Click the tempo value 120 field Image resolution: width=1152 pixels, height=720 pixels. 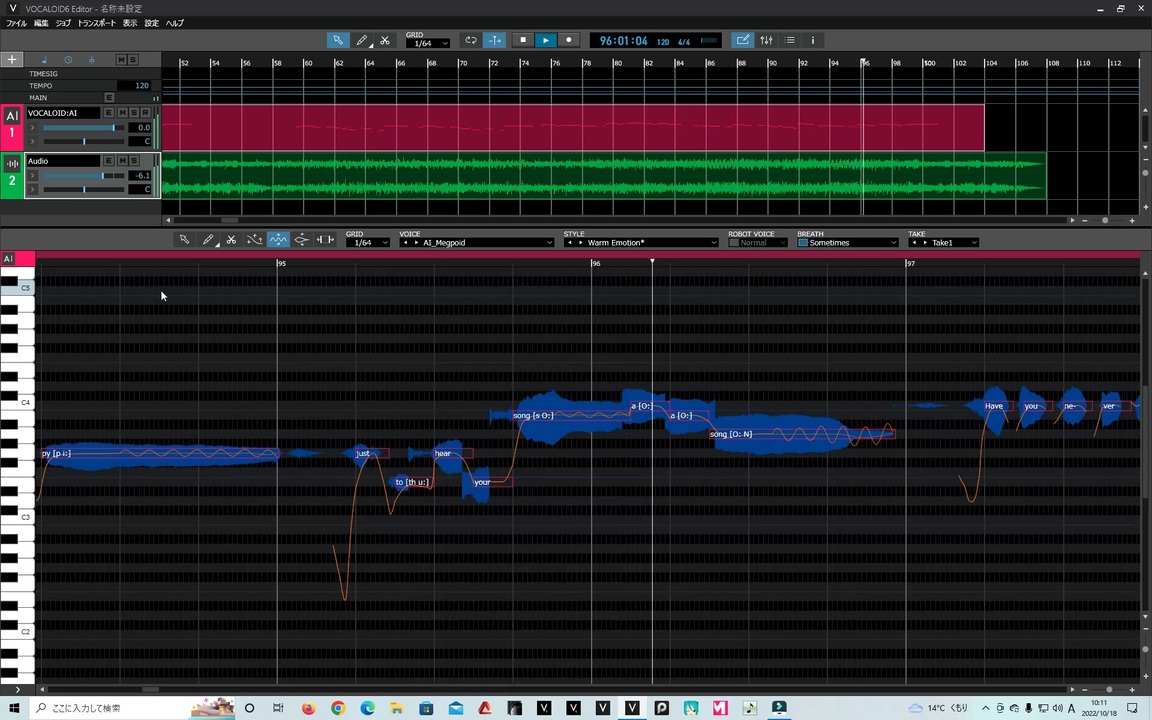pyautogui.click(x=140, y=86)
